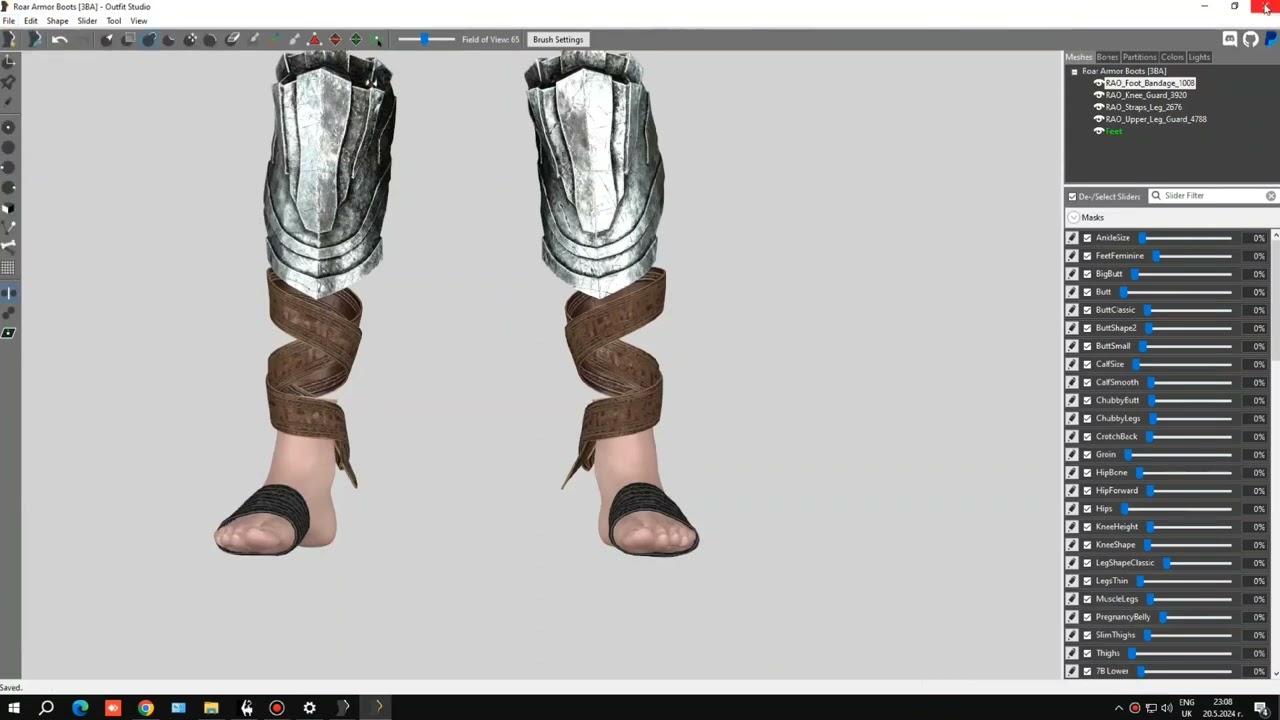Click the Undo arrow icon
Screen dimensions: 1280x720
59,40
